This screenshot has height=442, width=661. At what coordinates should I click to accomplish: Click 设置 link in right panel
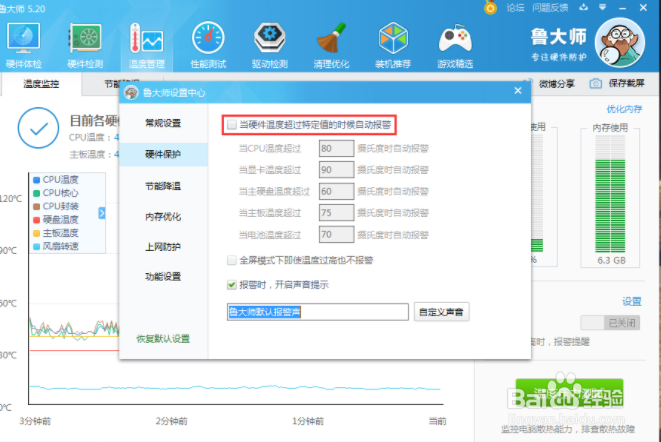631,301
